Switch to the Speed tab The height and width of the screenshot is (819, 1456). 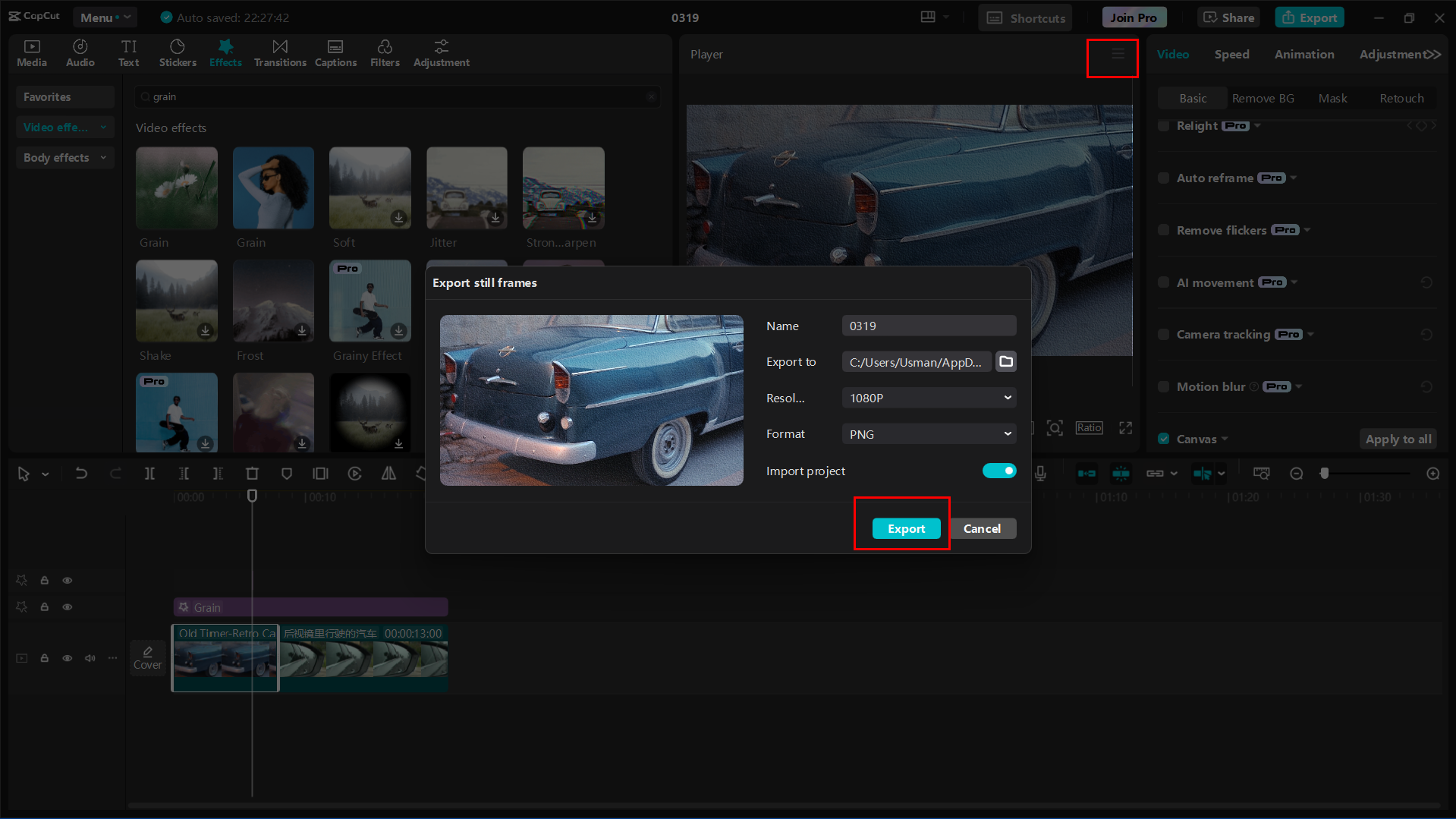(x=1231, y=54)
